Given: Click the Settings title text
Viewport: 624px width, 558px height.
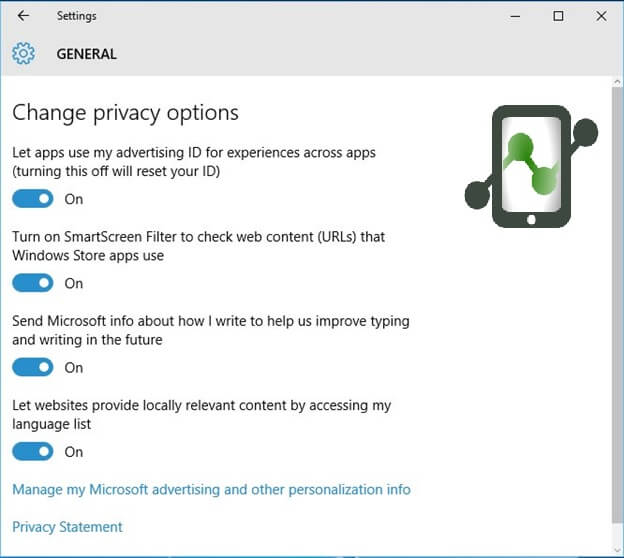Looking at the screenshot, I should coord(76,16).
